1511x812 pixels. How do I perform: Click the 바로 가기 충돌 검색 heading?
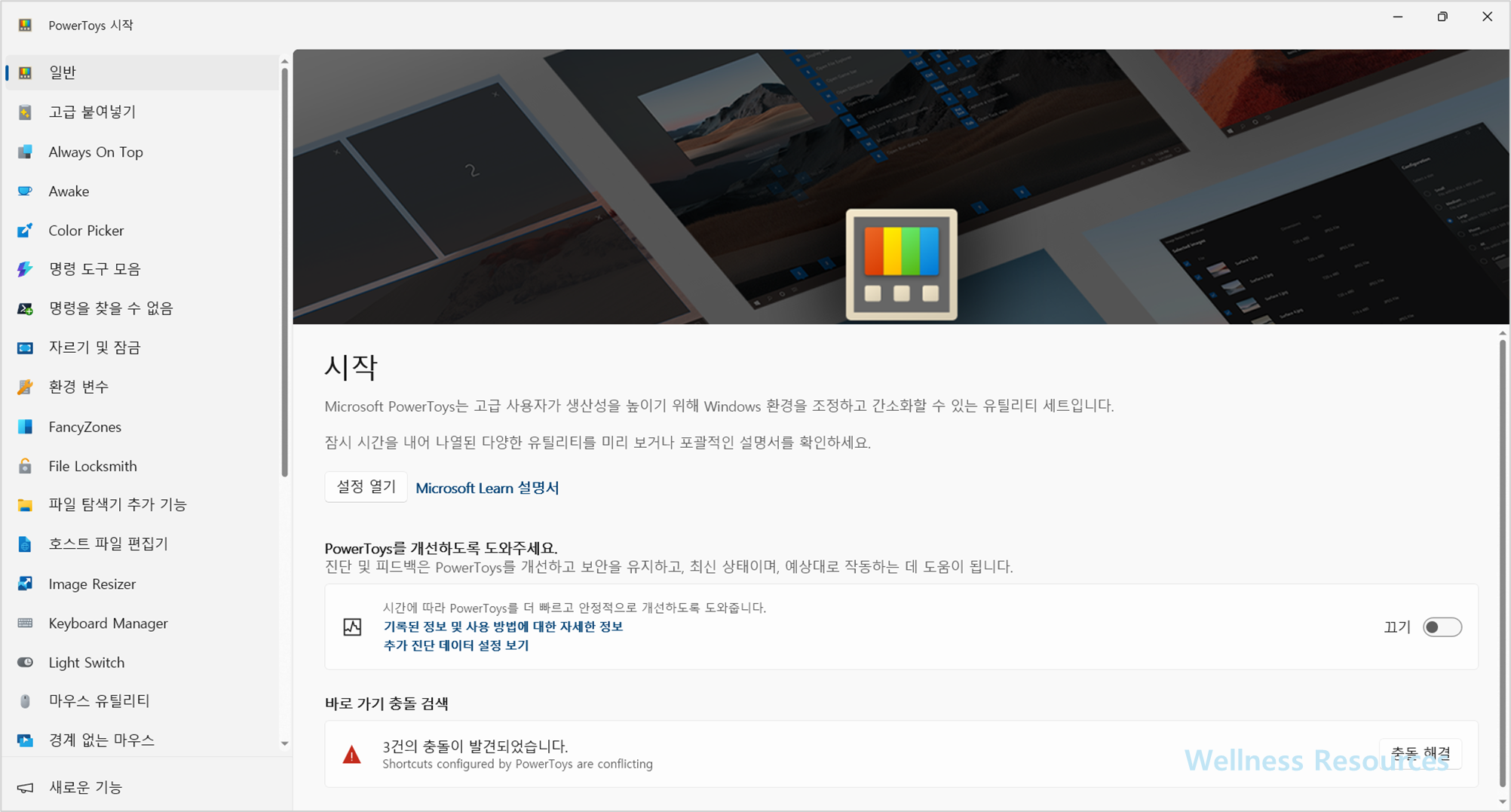point(387,703)
